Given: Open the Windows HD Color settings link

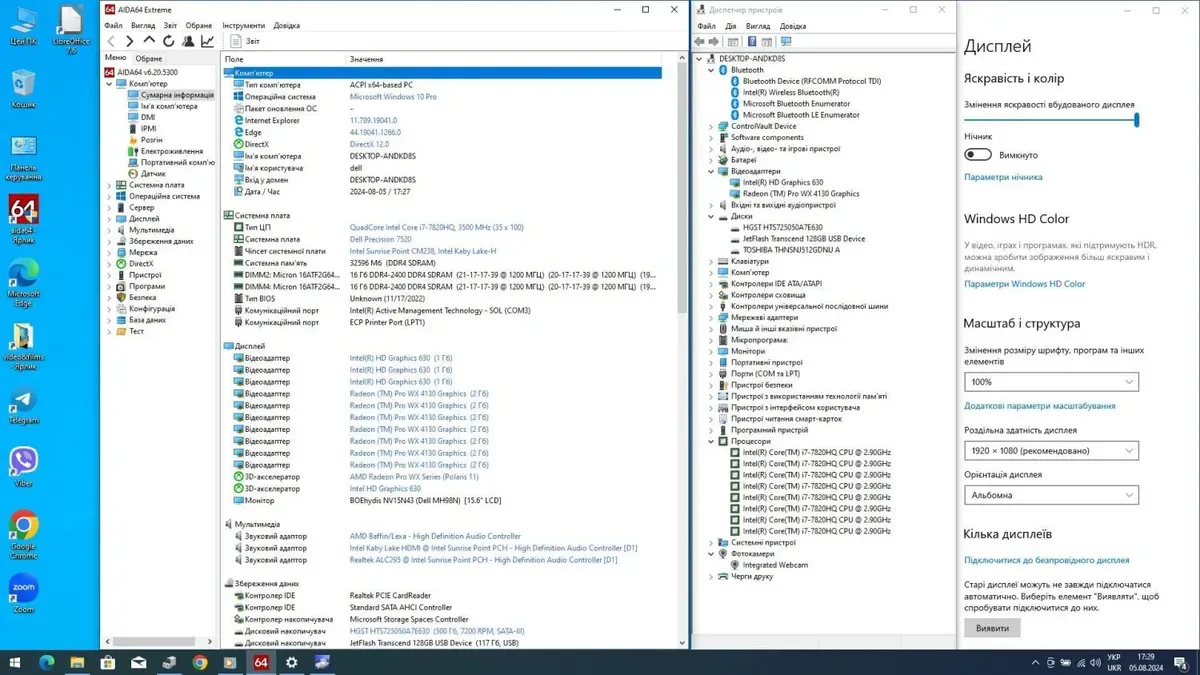Looking at the screenshot, I should [1024, 284].
